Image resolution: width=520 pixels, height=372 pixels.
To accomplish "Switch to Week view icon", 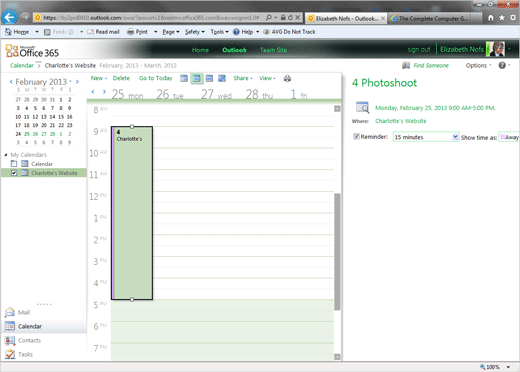I will pos(209,78).
